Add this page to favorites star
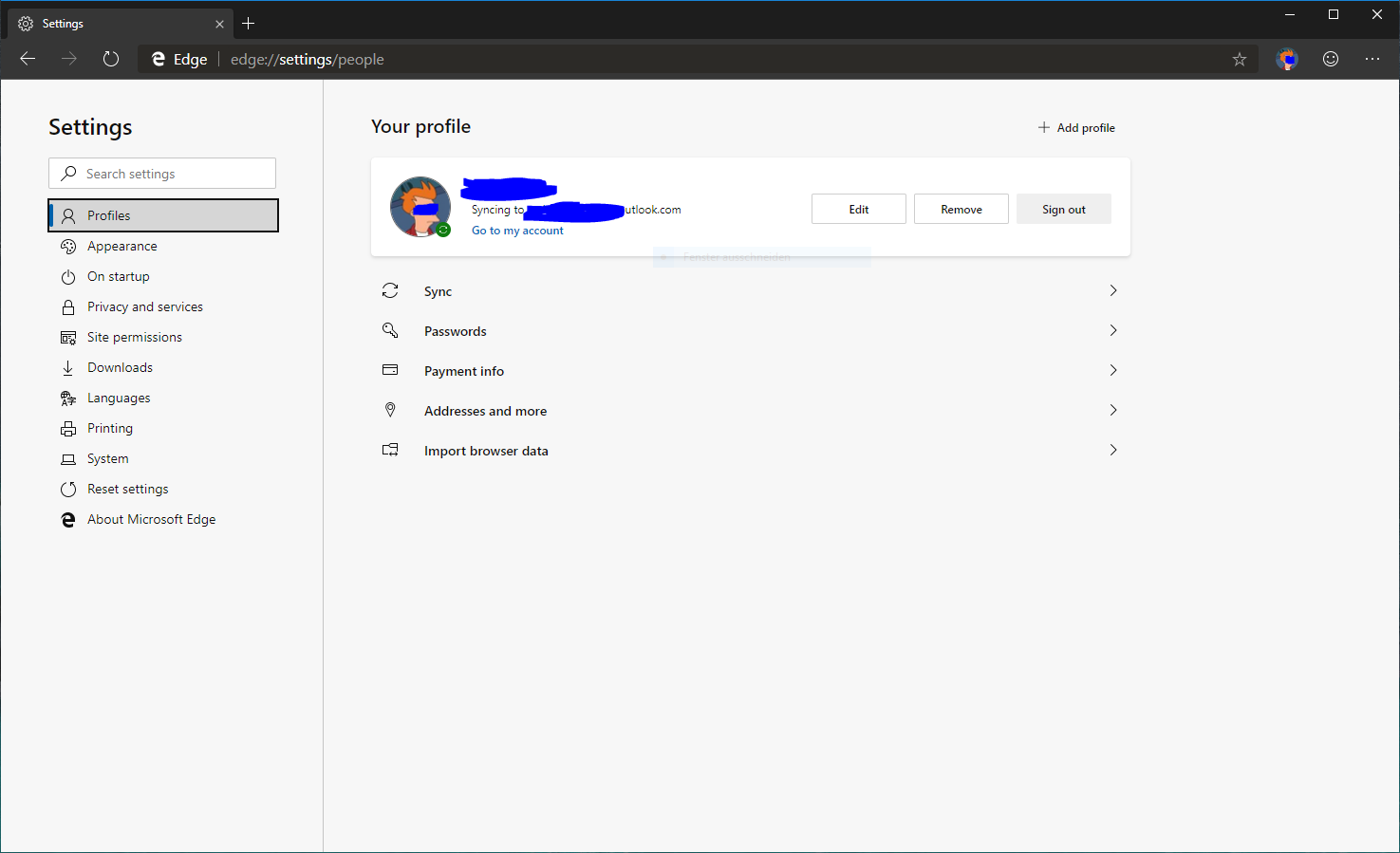Image resolution: width=1400 pixels, height=853 pixels. [1239, 59]
